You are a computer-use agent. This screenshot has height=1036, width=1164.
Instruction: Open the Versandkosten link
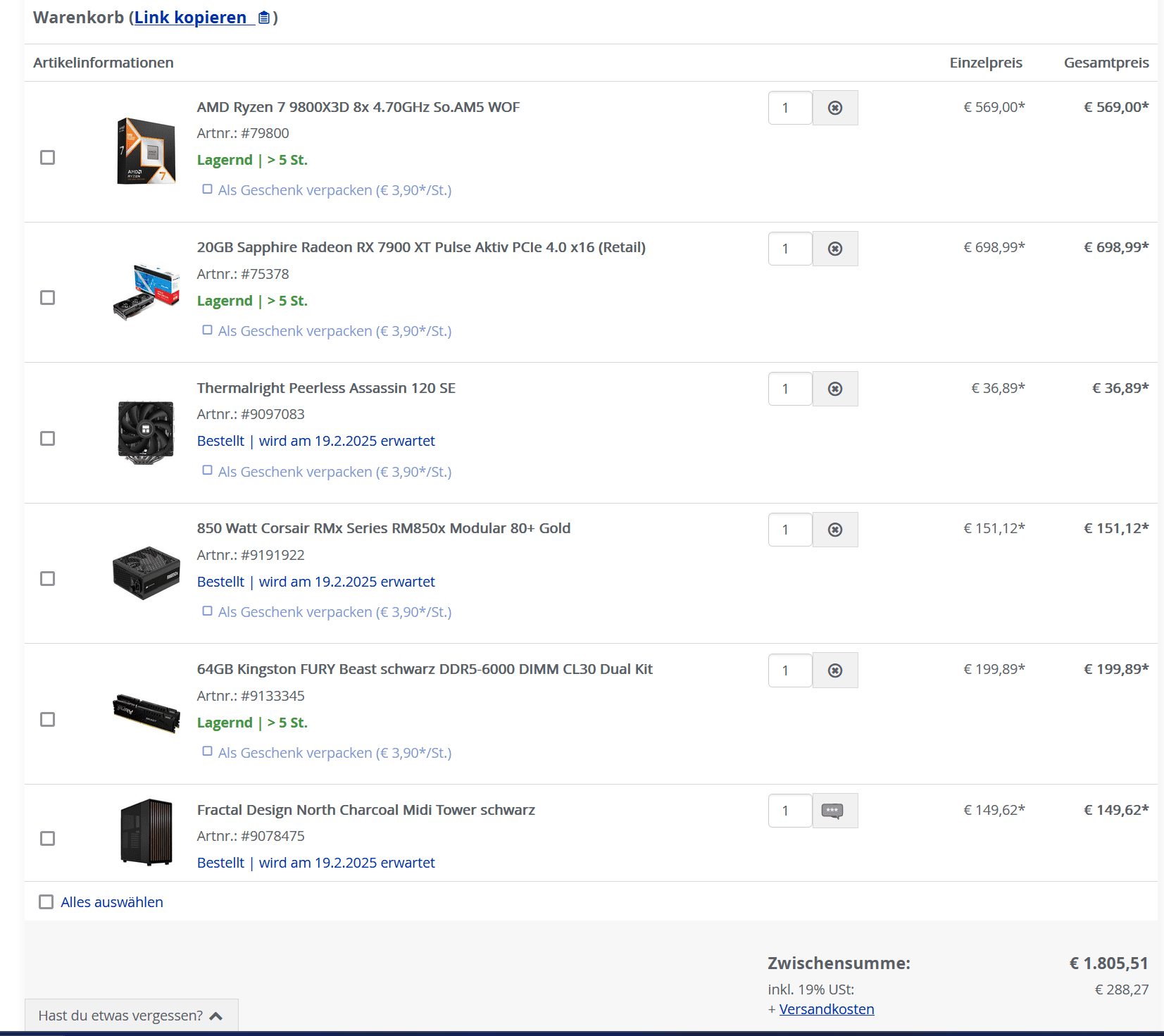[x=827, y=1009]
